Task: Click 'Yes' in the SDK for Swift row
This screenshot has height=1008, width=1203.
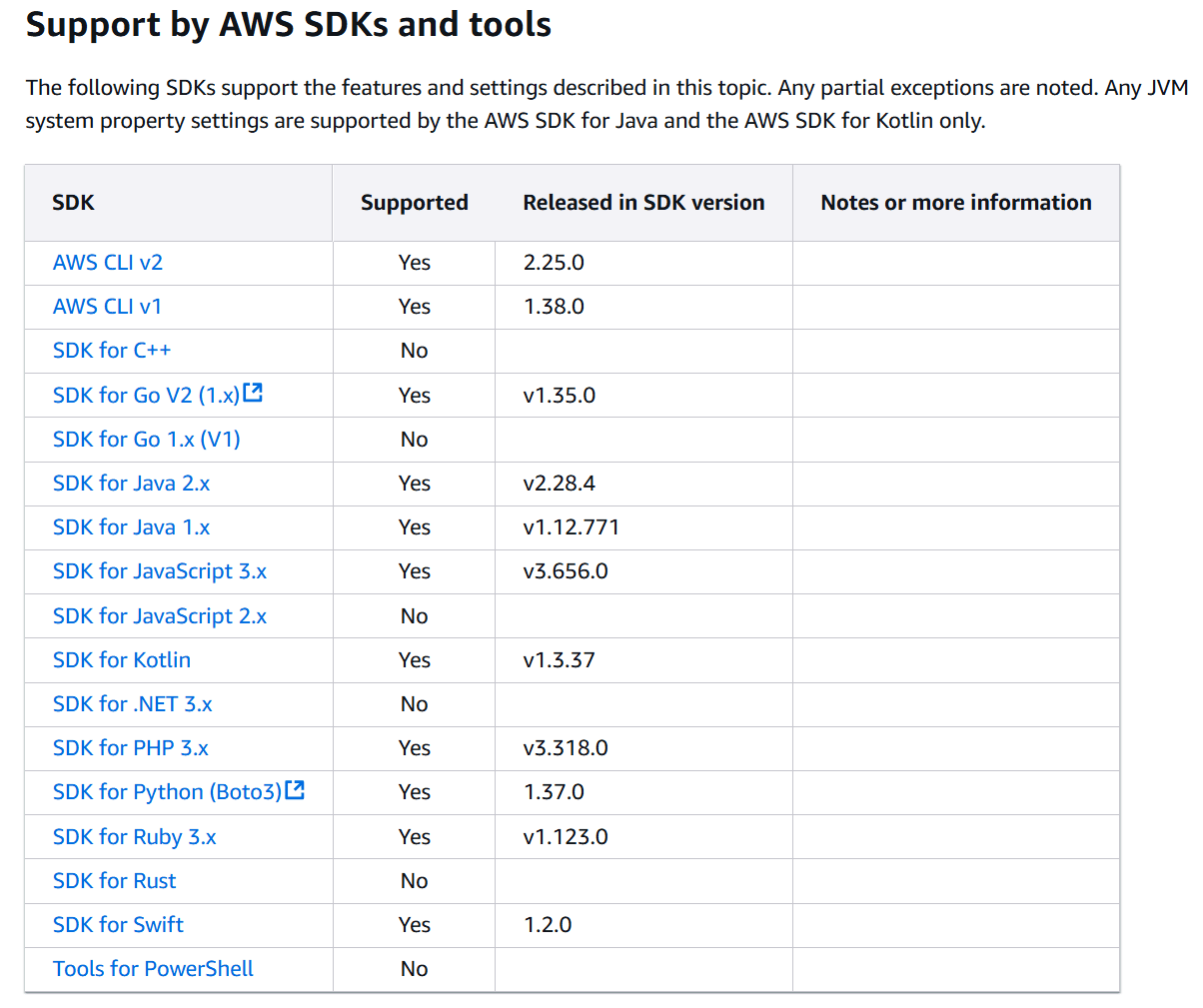Action: tap(414, 925)
